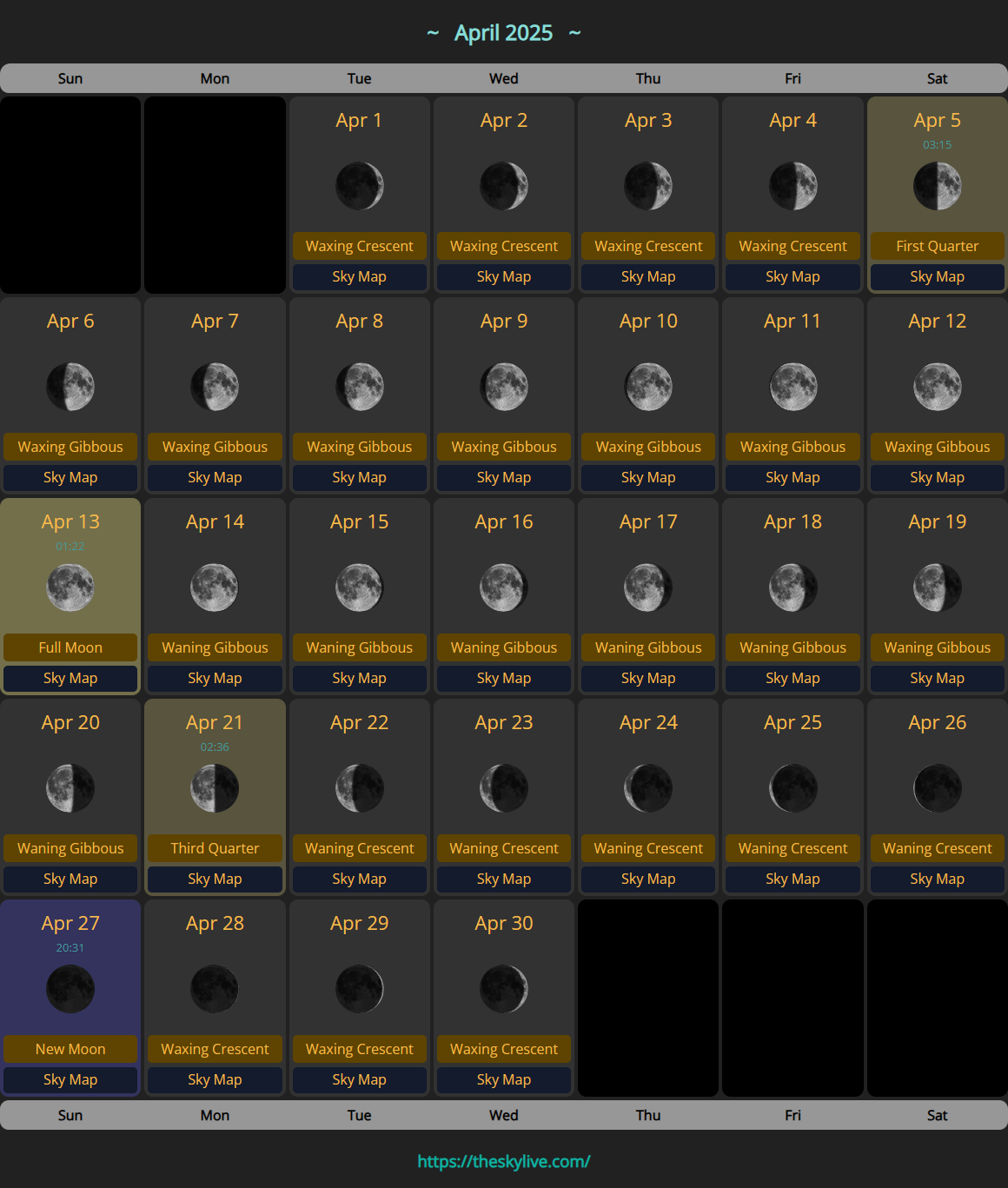
Task: Click the Apr 9 gibbous moon image
Action: click(x=504, y=387)
